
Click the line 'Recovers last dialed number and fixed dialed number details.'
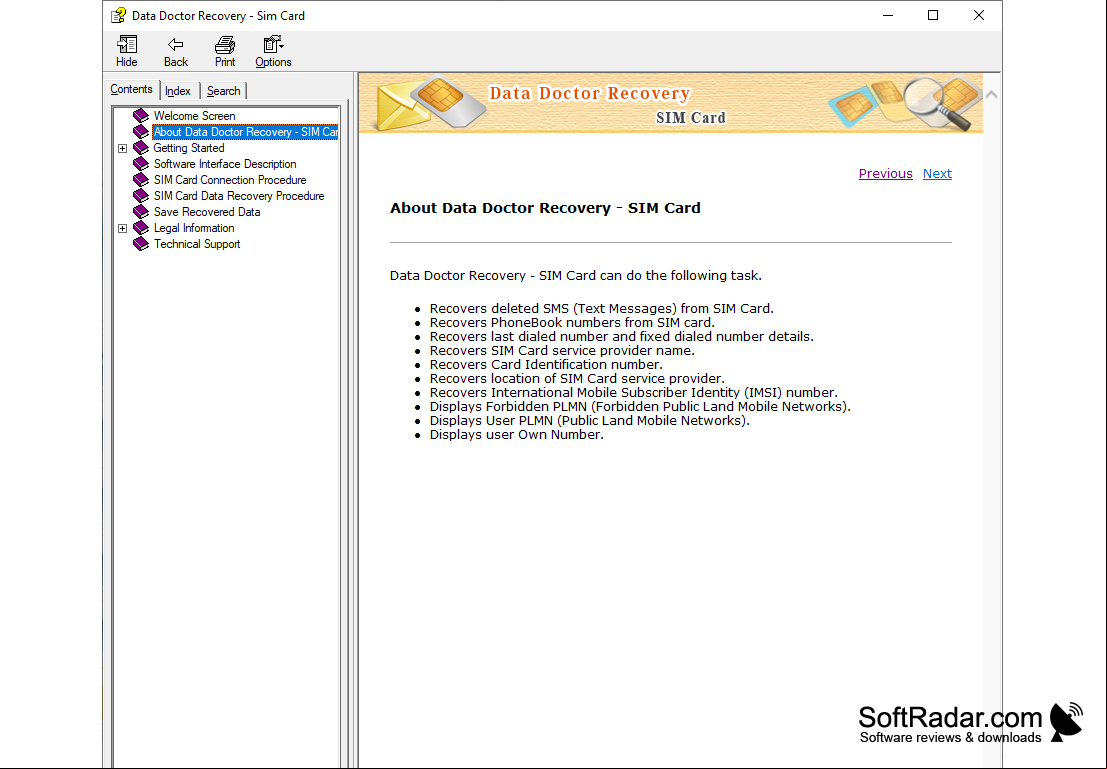(x=621, y=337)
